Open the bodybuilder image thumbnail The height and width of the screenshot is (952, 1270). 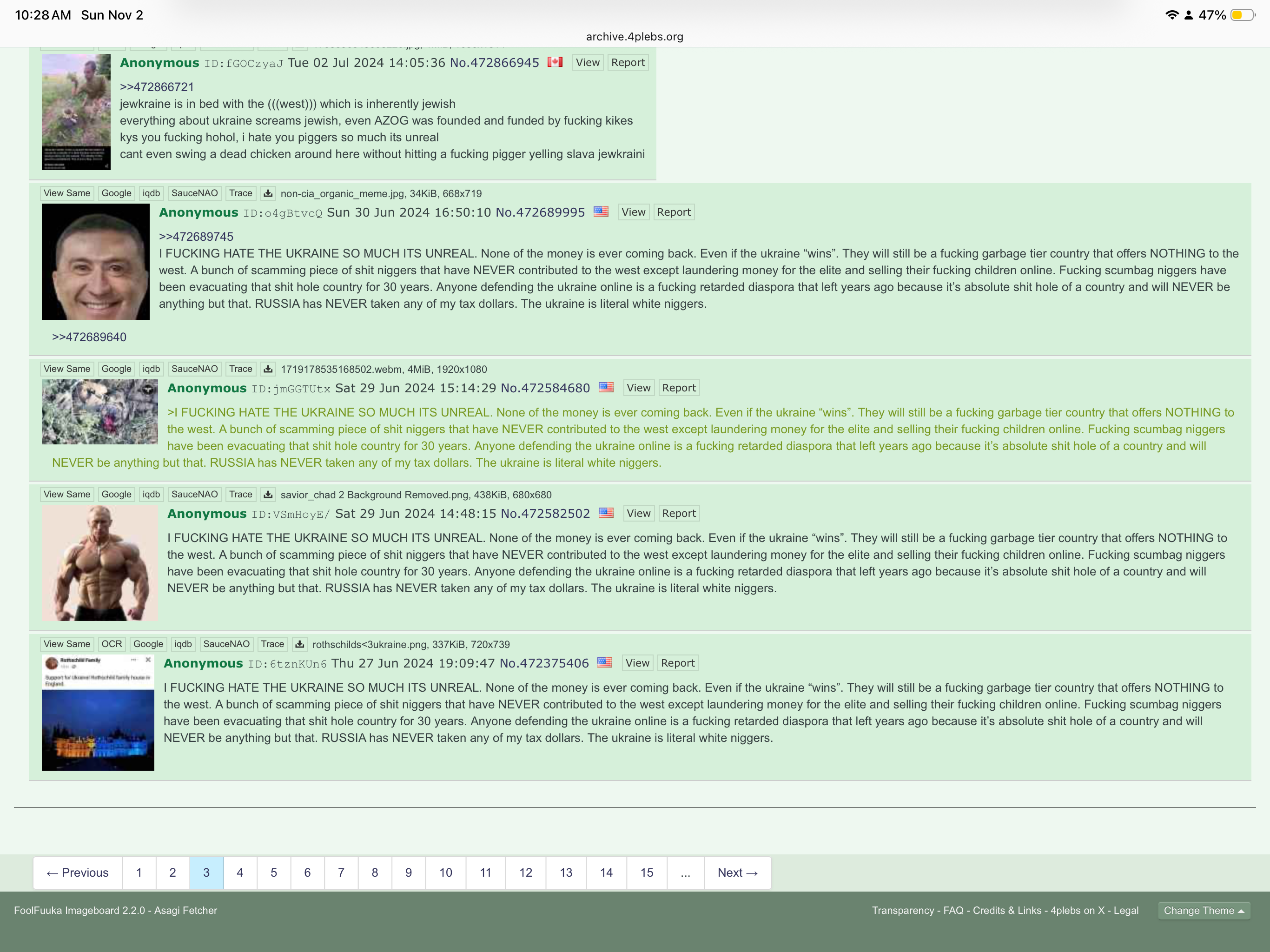[x=99, y=563]
